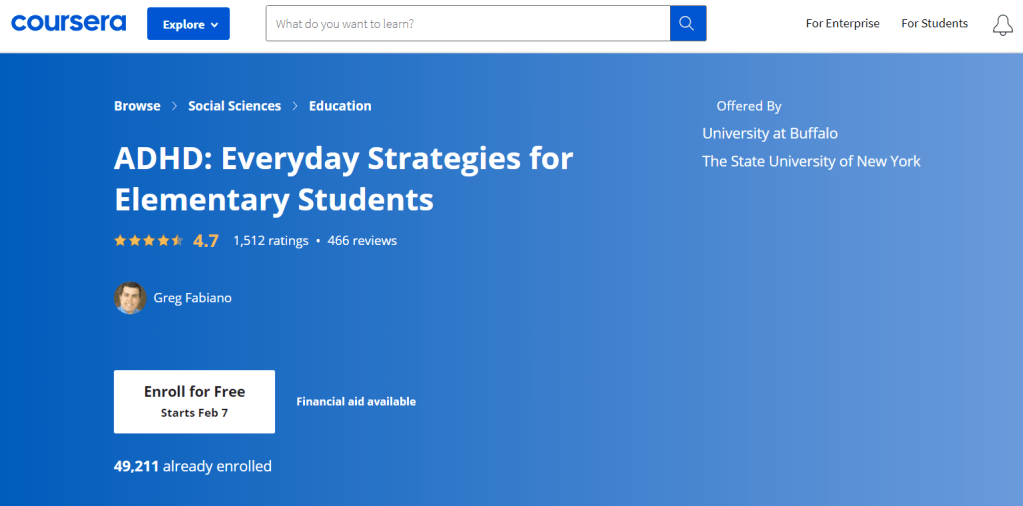Navigate to the Social Sciences breadcrumb
This screenshot has width=1023, height=506.
(x=234, y=106)
